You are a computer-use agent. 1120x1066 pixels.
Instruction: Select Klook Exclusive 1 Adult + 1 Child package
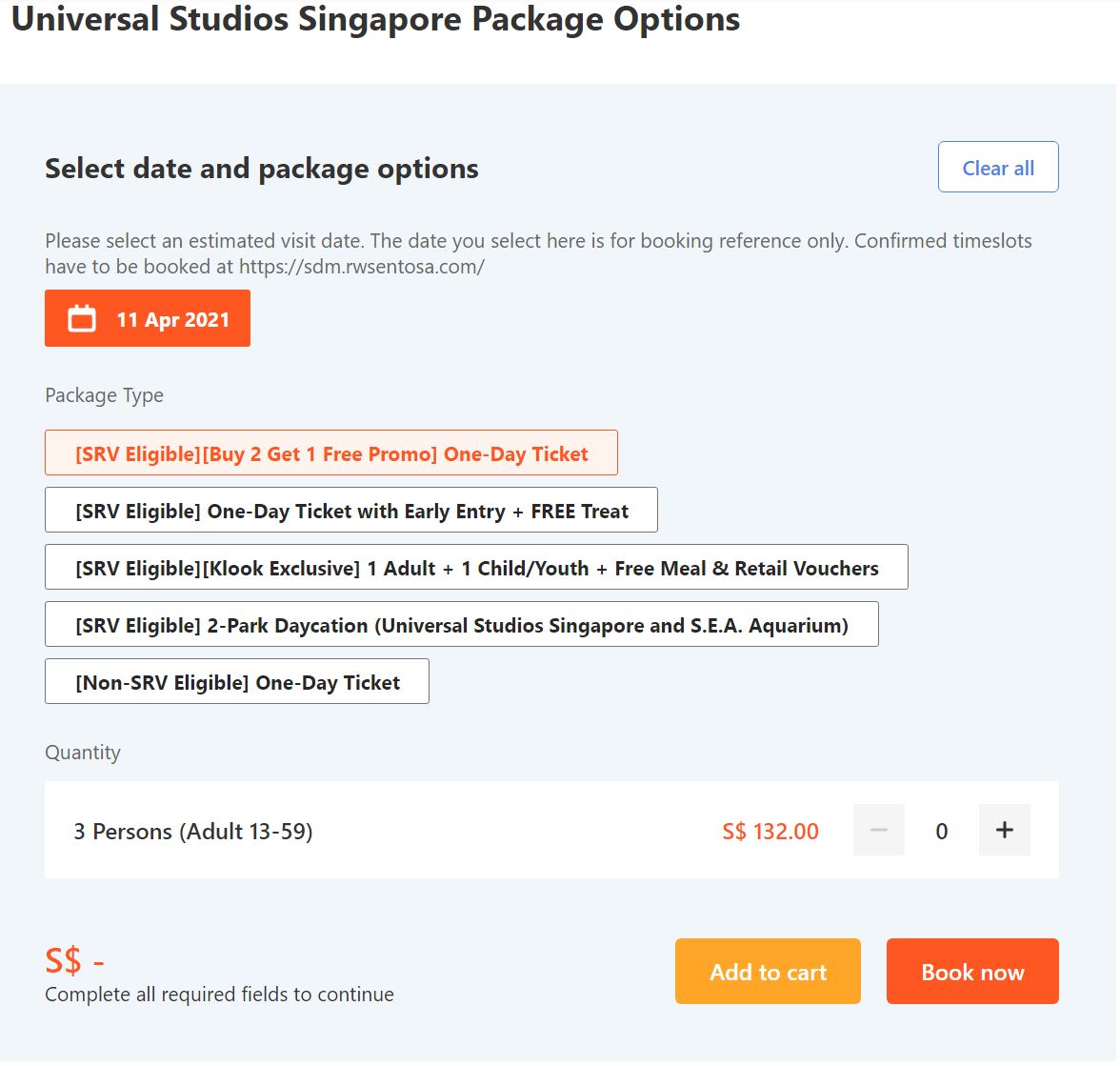coord(478,569)
